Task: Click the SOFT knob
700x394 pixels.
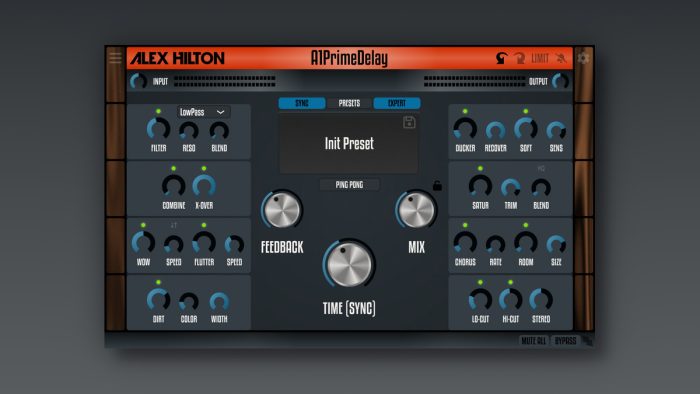Action: point(526,129)
